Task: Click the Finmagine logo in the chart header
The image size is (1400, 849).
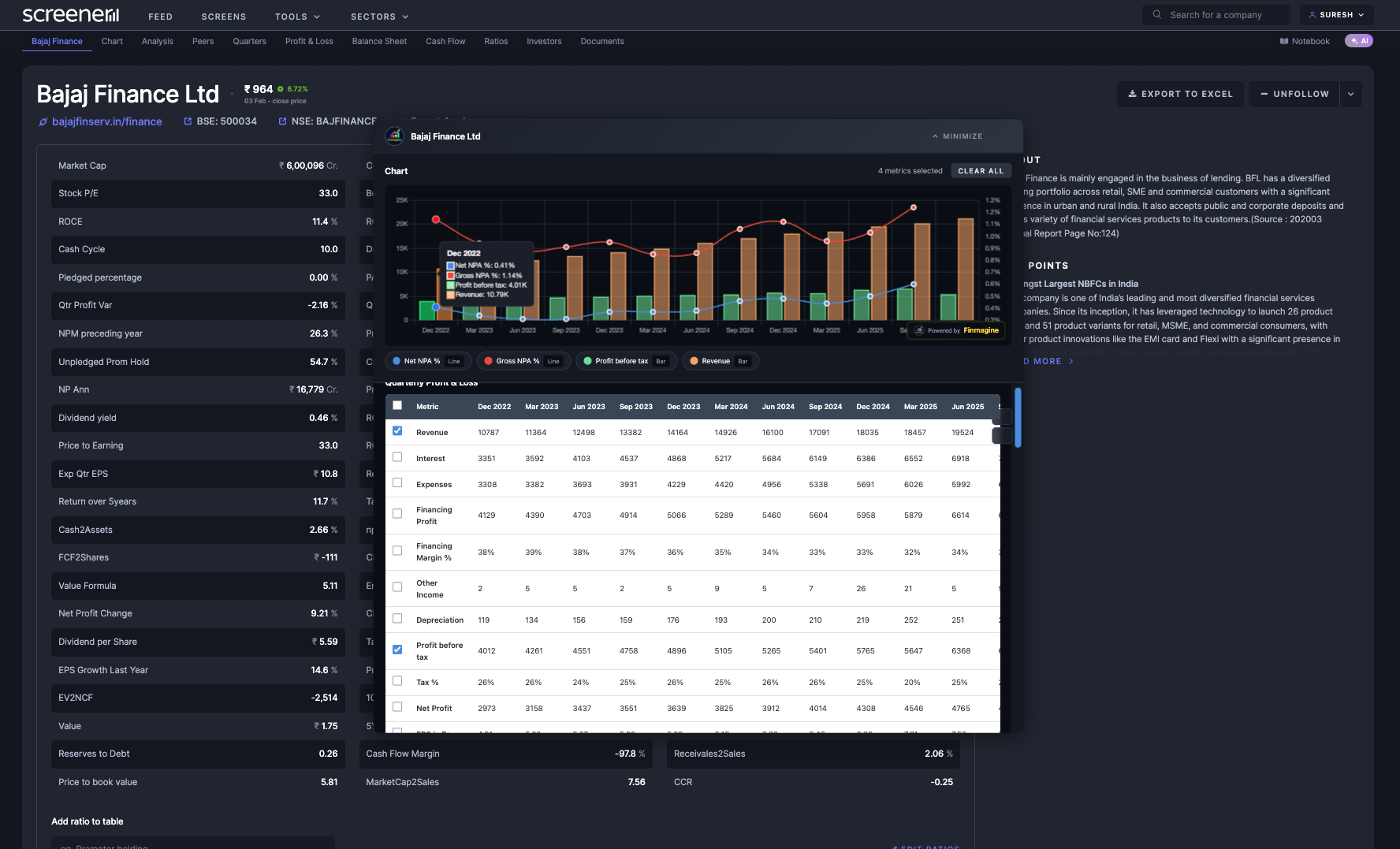Action: [918, 330]
